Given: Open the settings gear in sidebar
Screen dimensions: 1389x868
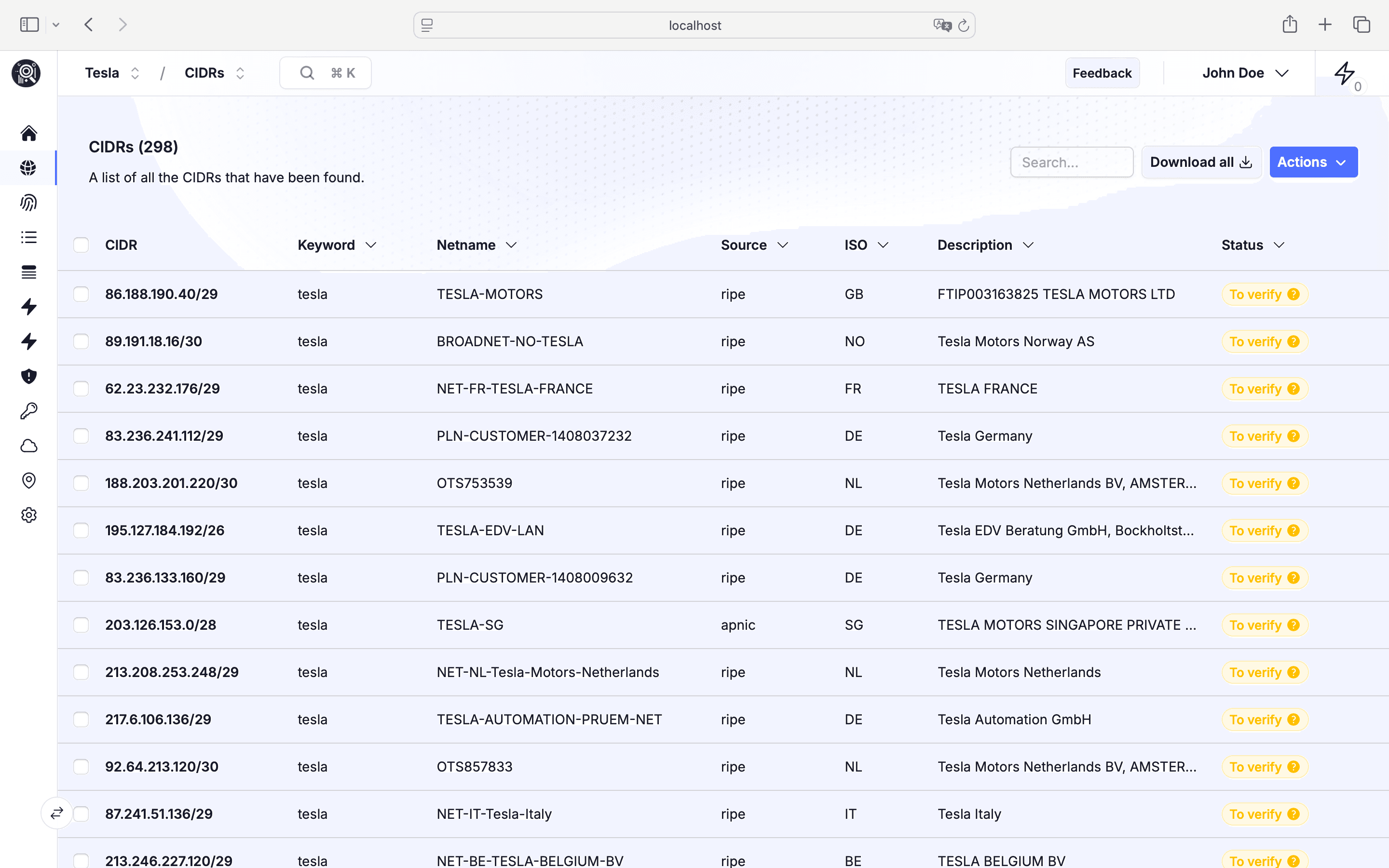Looking at the screenshot, I should (x=29, y=515).
